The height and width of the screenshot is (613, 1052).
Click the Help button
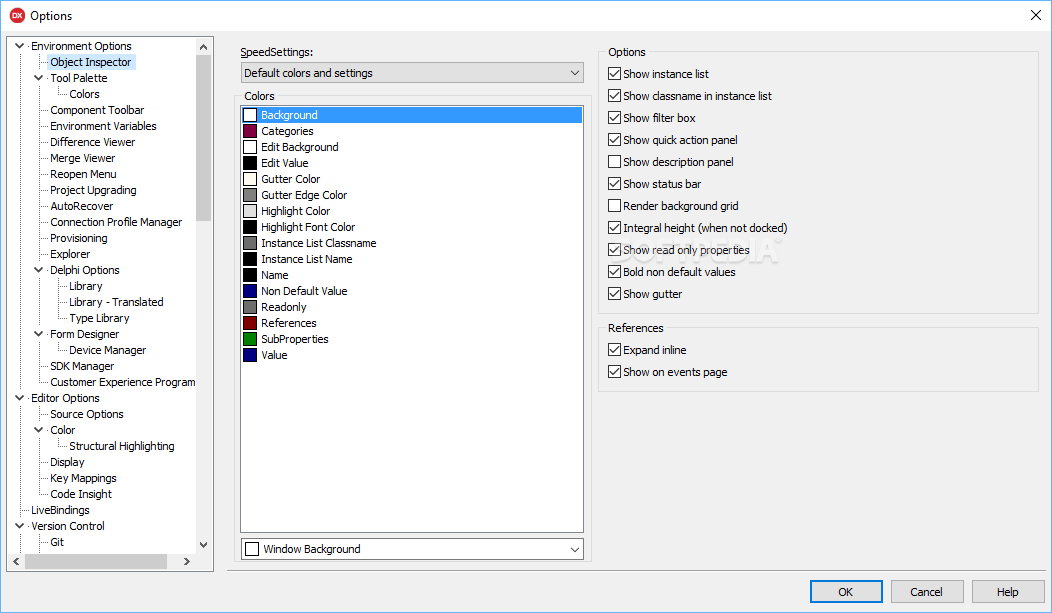pyautogui.click(x=1008, y=592)
